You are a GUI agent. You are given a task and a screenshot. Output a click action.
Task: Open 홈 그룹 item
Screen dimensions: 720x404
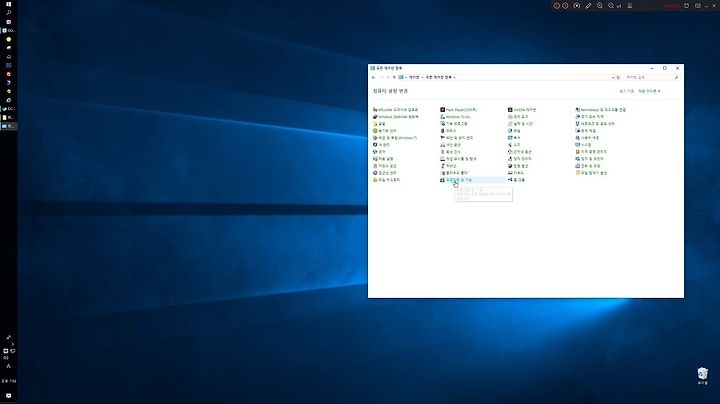coord(516,180)
